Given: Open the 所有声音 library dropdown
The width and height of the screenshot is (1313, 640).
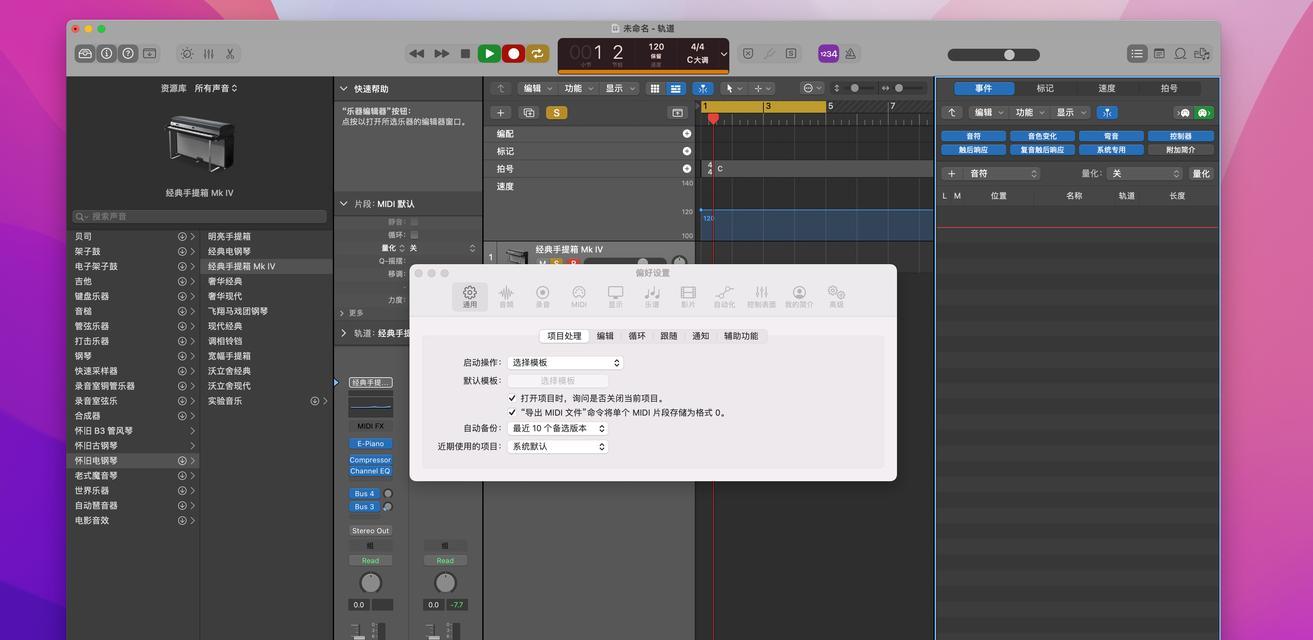Looking at the screenshot, I should click(x=216, y=88).
